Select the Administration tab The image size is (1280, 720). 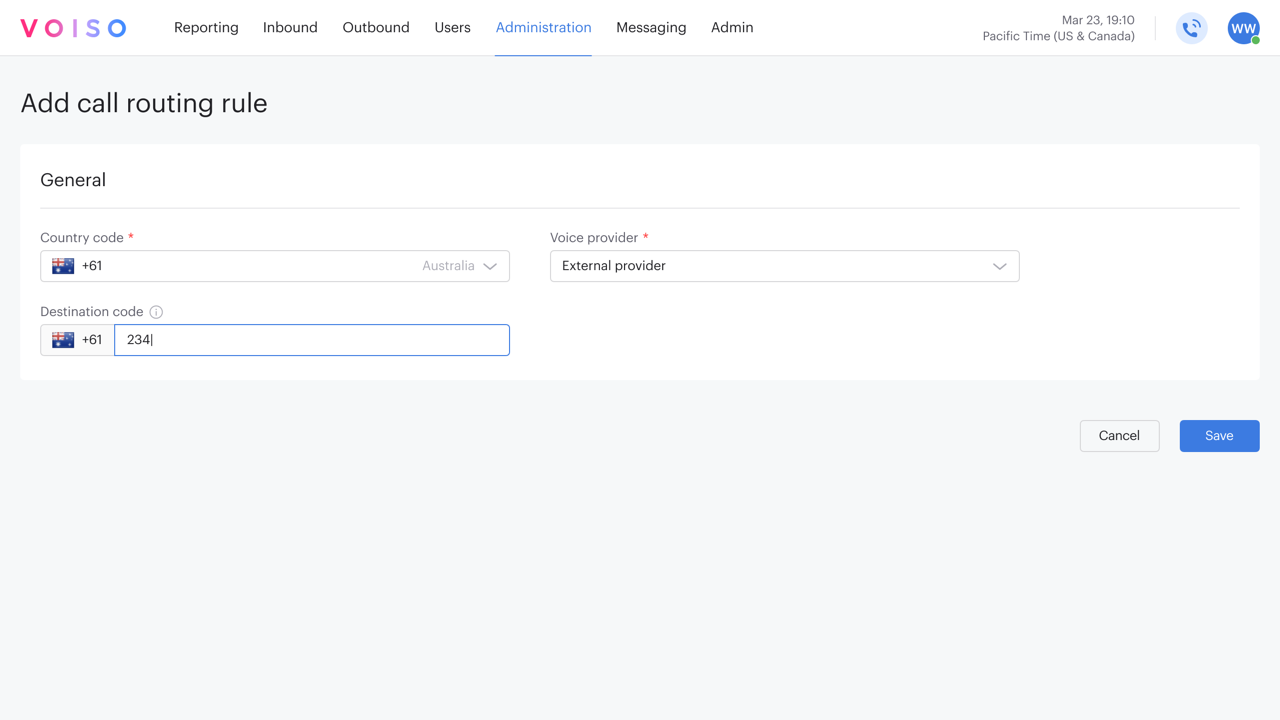pos(543,28)
